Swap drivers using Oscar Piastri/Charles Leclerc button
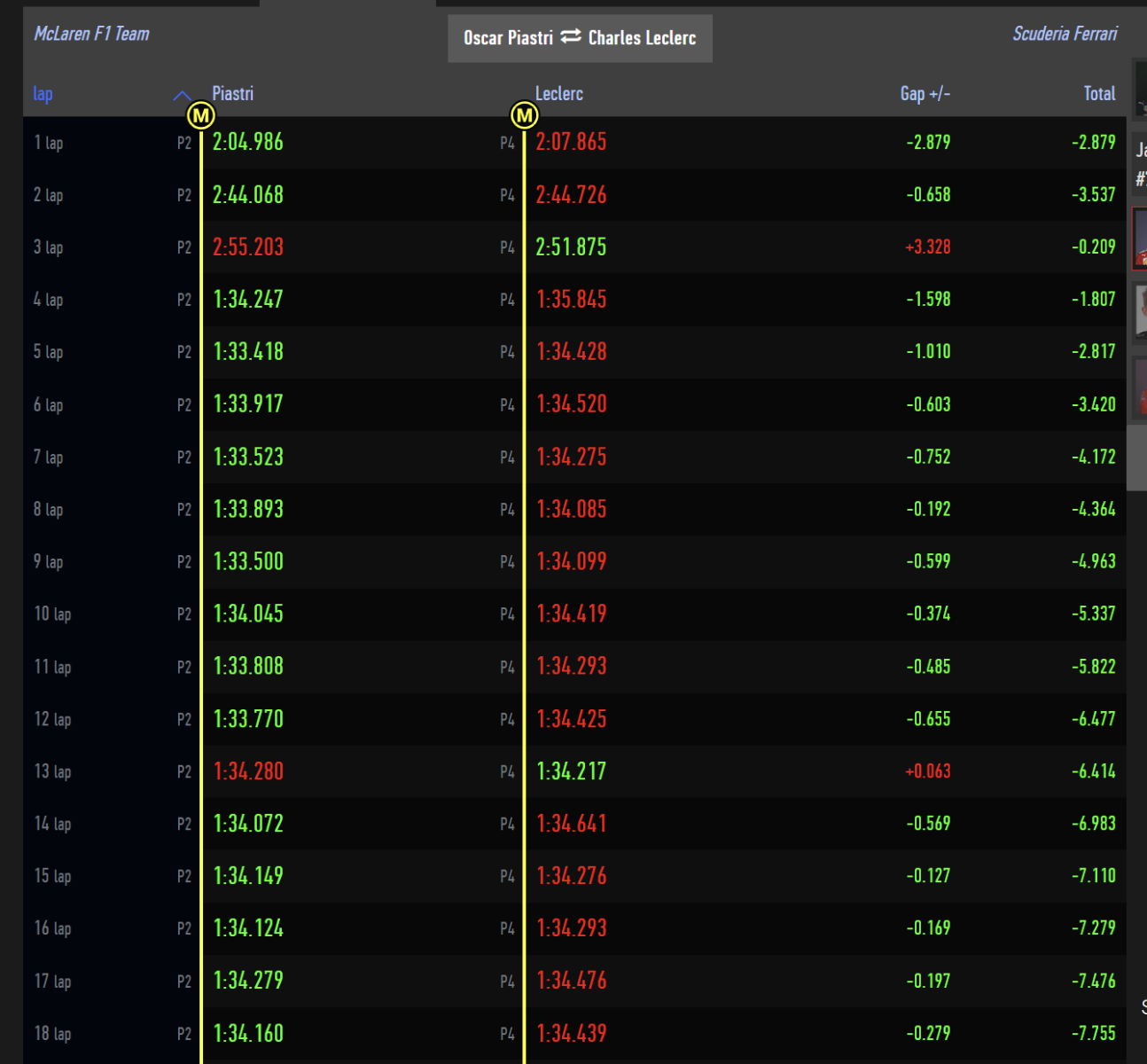Image resolution: width=1147 pixels, height=1064 pixels. click(580, 38)
